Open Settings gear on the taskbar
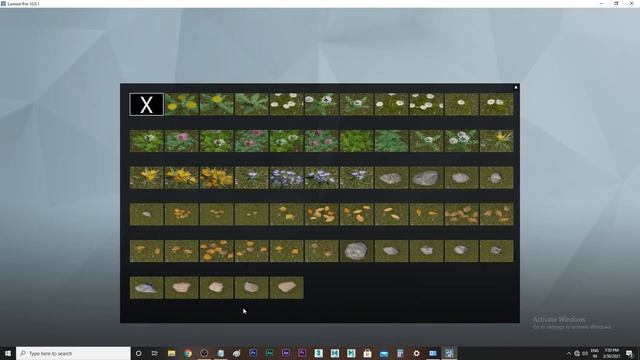This screenshot has width=640, height=360. tap(416, 353)
